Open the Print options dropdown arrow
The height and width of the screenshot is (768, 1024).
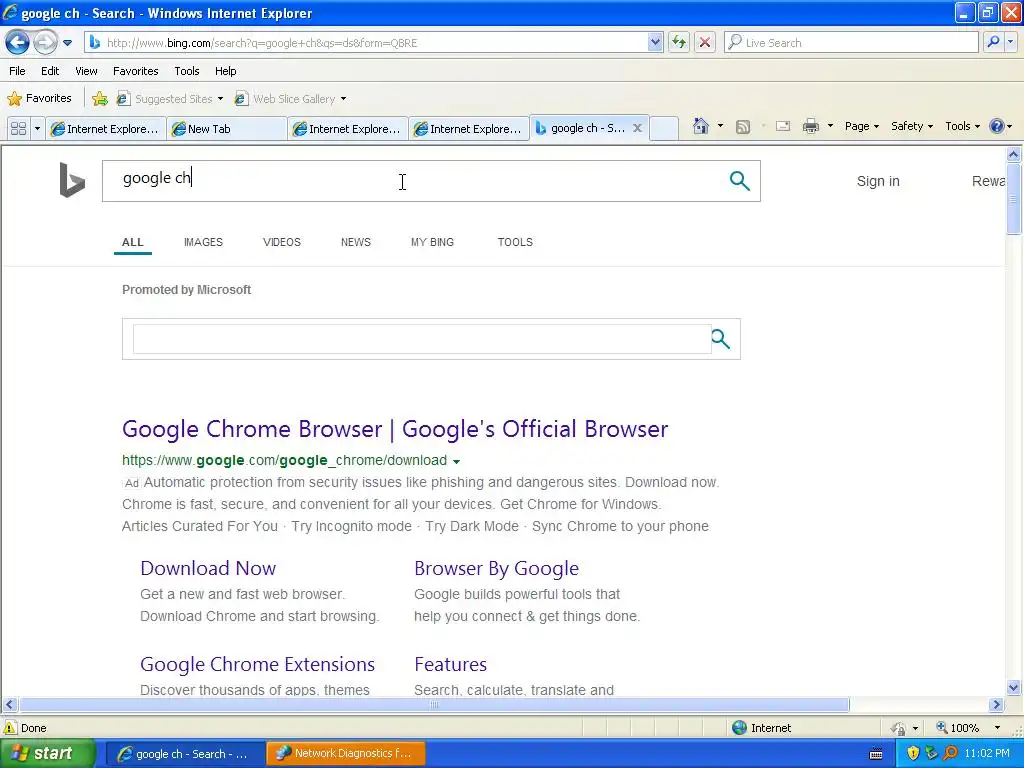point(830,126)
